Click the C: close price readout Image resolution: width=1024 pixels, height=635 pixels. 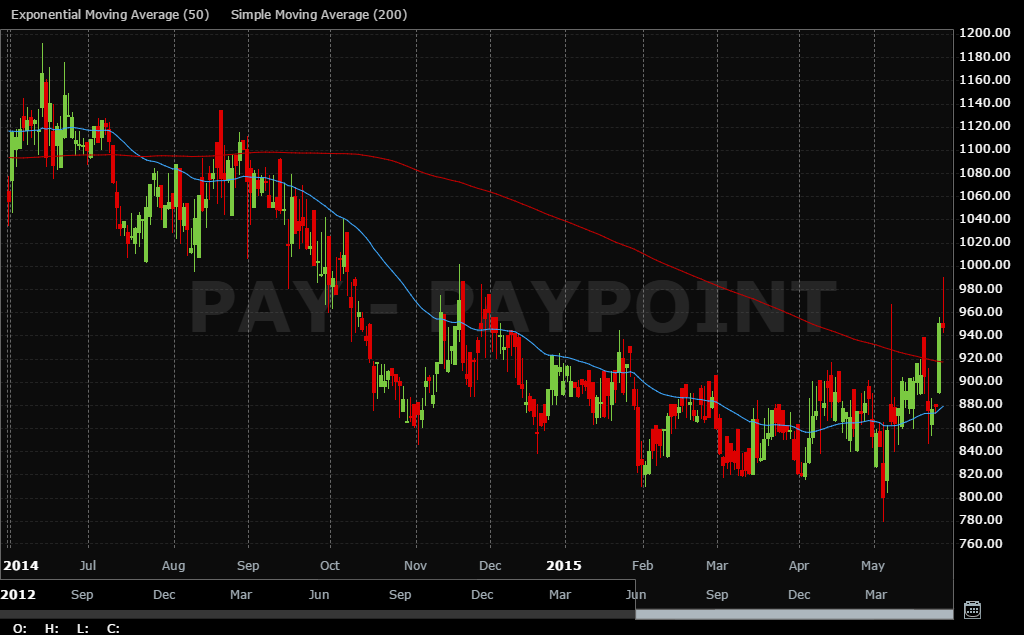(x=113, y=628)
